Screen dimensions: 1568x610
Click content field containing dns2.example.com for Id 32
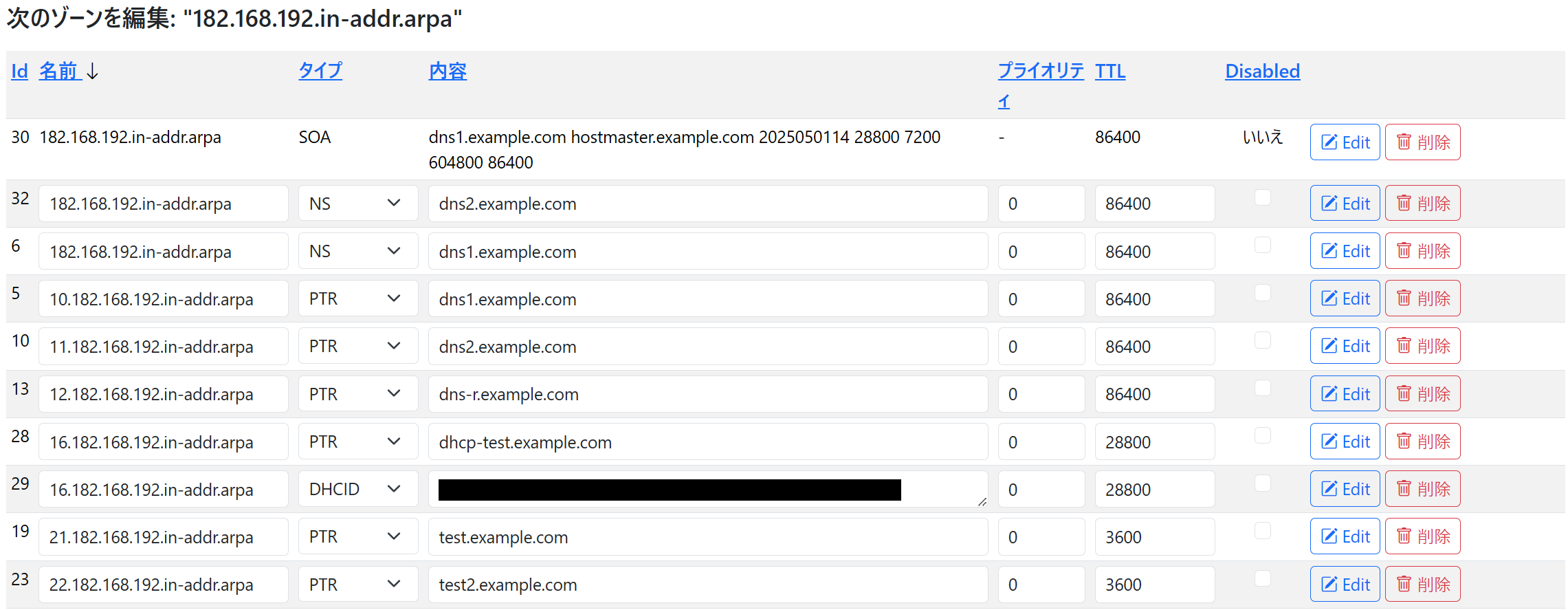pos(708,204)
